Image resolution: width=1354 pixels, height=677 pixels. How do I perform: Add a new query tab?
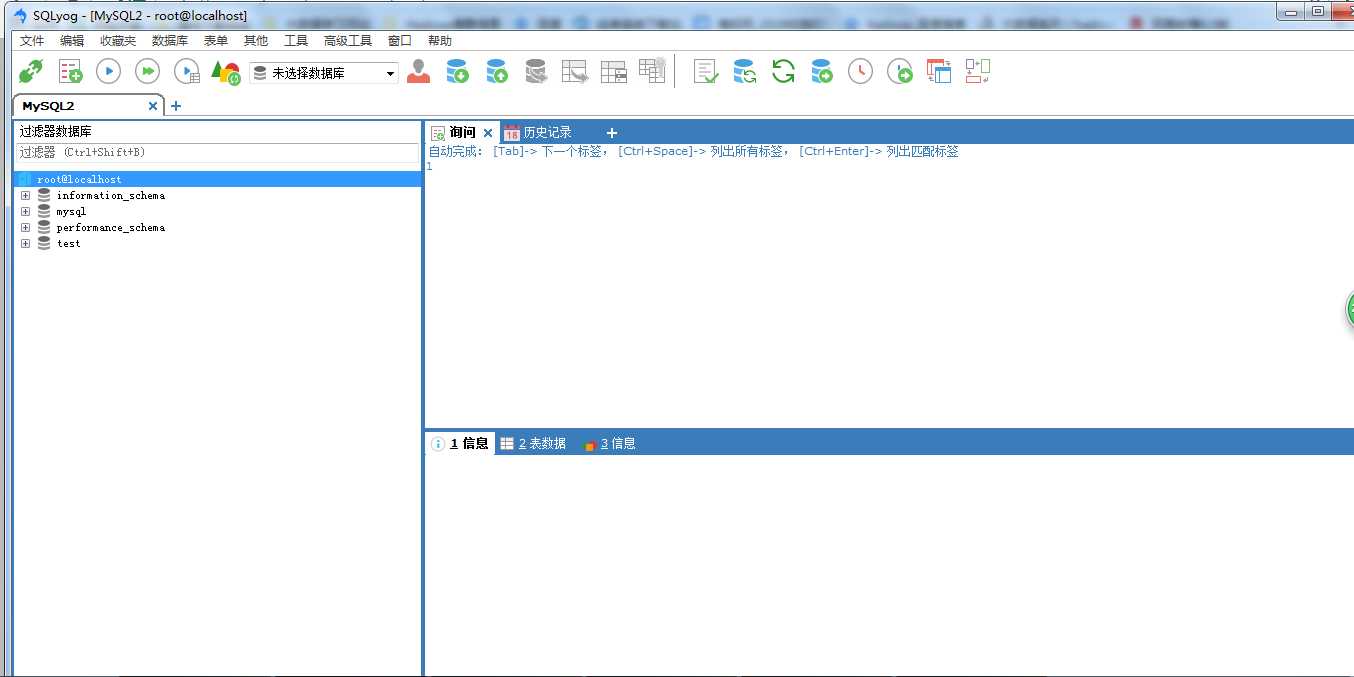click(612, 133)
